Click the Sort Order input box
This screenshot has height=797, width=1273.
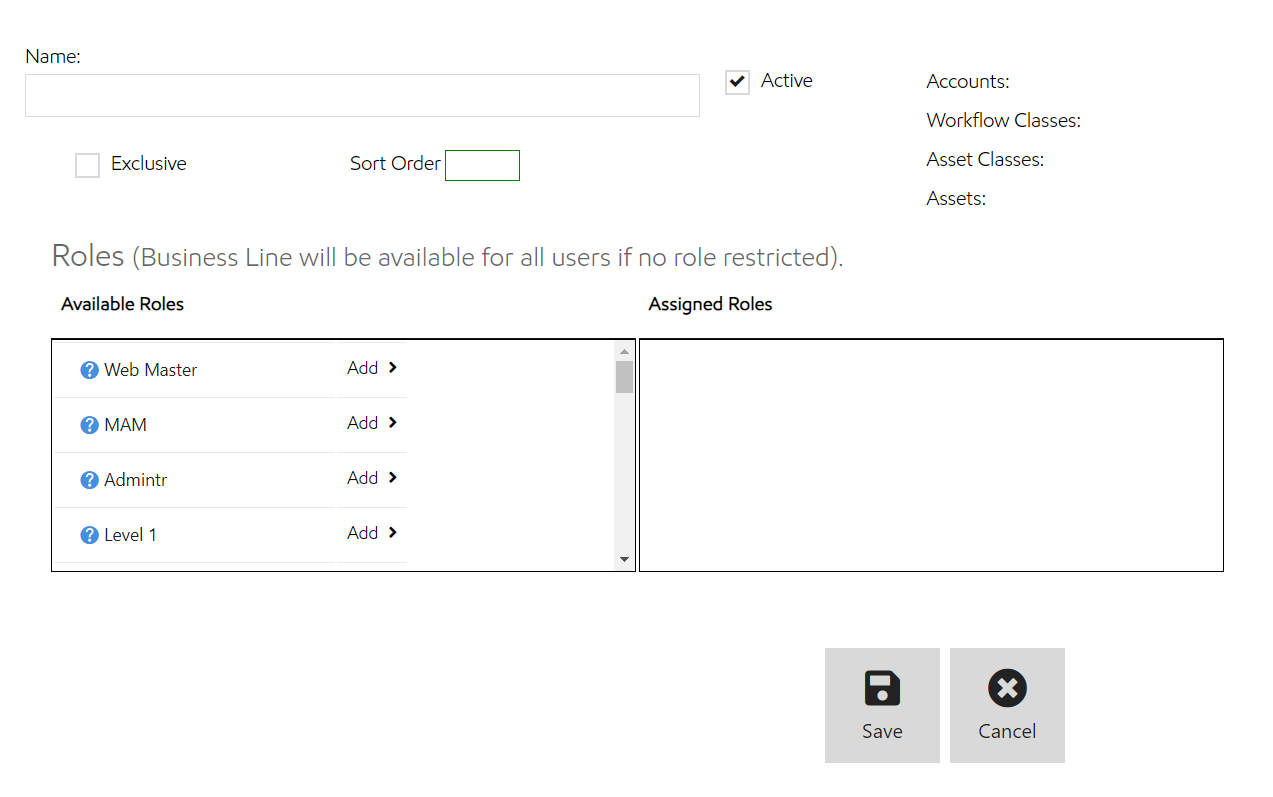(x=482, y=165)
